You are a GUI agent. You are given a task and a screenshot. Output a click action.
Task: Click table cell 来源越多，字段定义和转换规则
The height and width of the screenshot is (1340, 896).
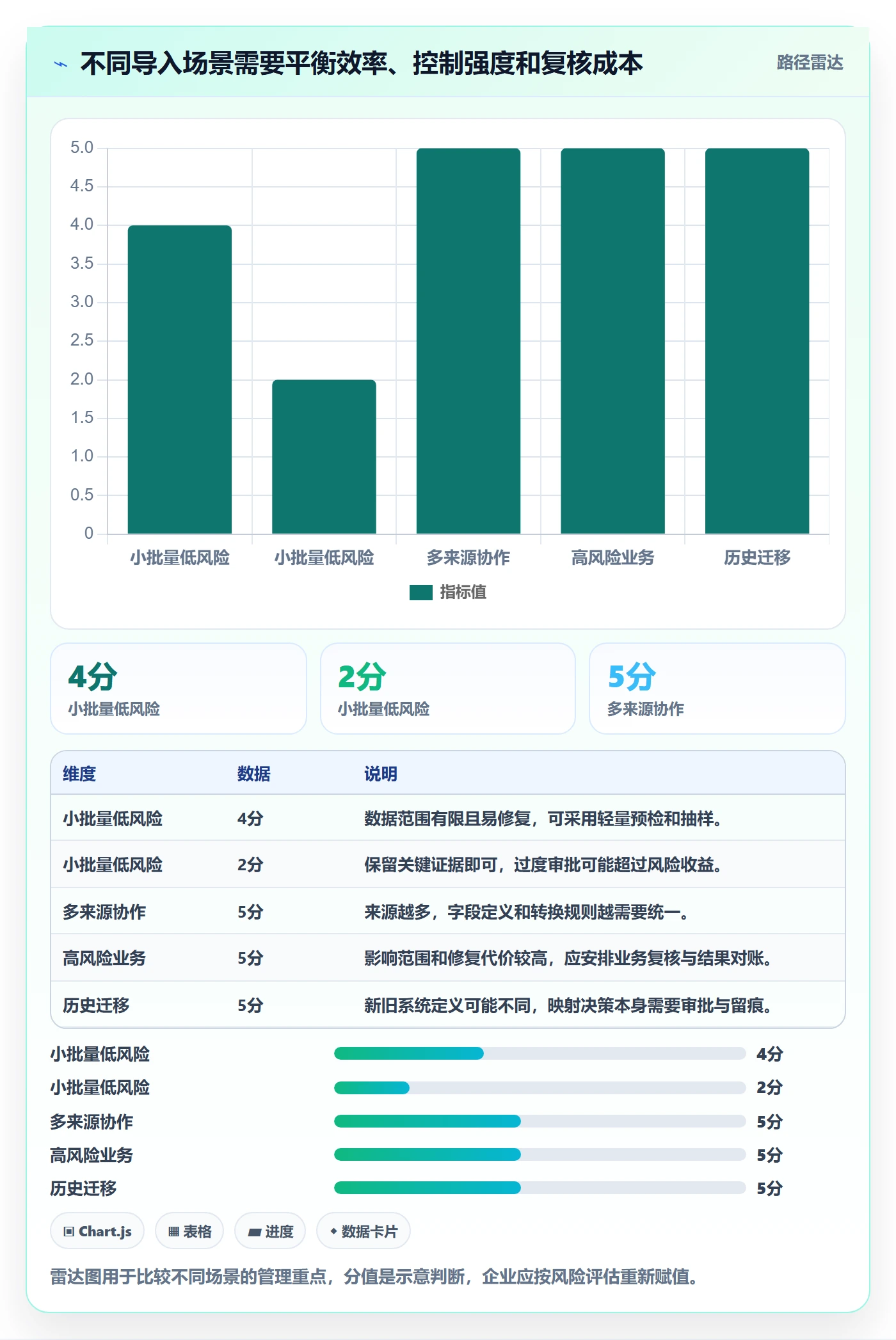[526, 912]
